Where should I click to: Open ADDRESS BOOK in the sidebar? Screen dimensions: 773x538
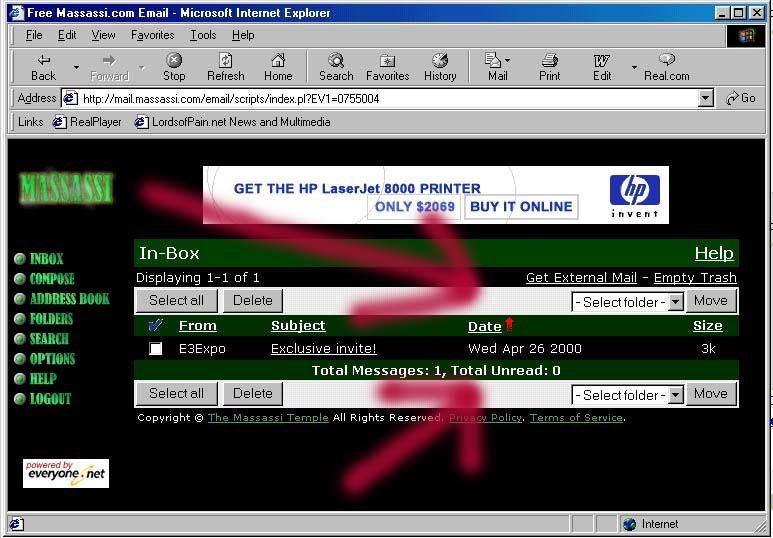pyautogui.click(x=70, y=299)
